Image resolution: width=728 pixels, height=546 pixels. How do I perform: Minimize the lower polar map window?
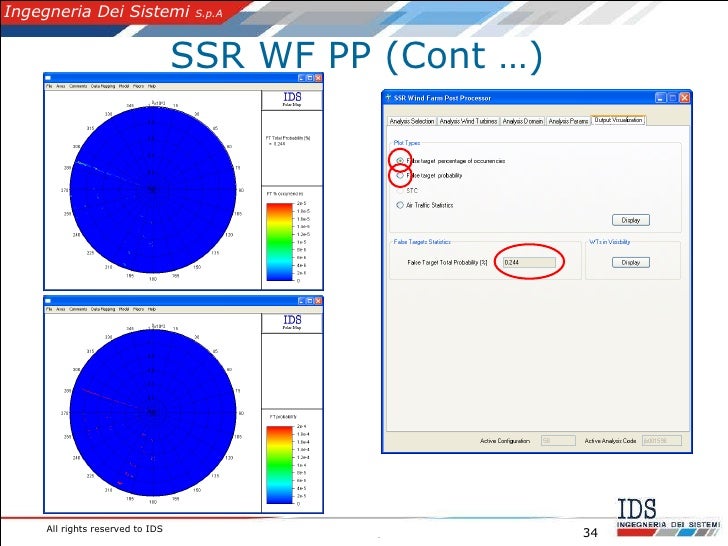pos(301,301)
